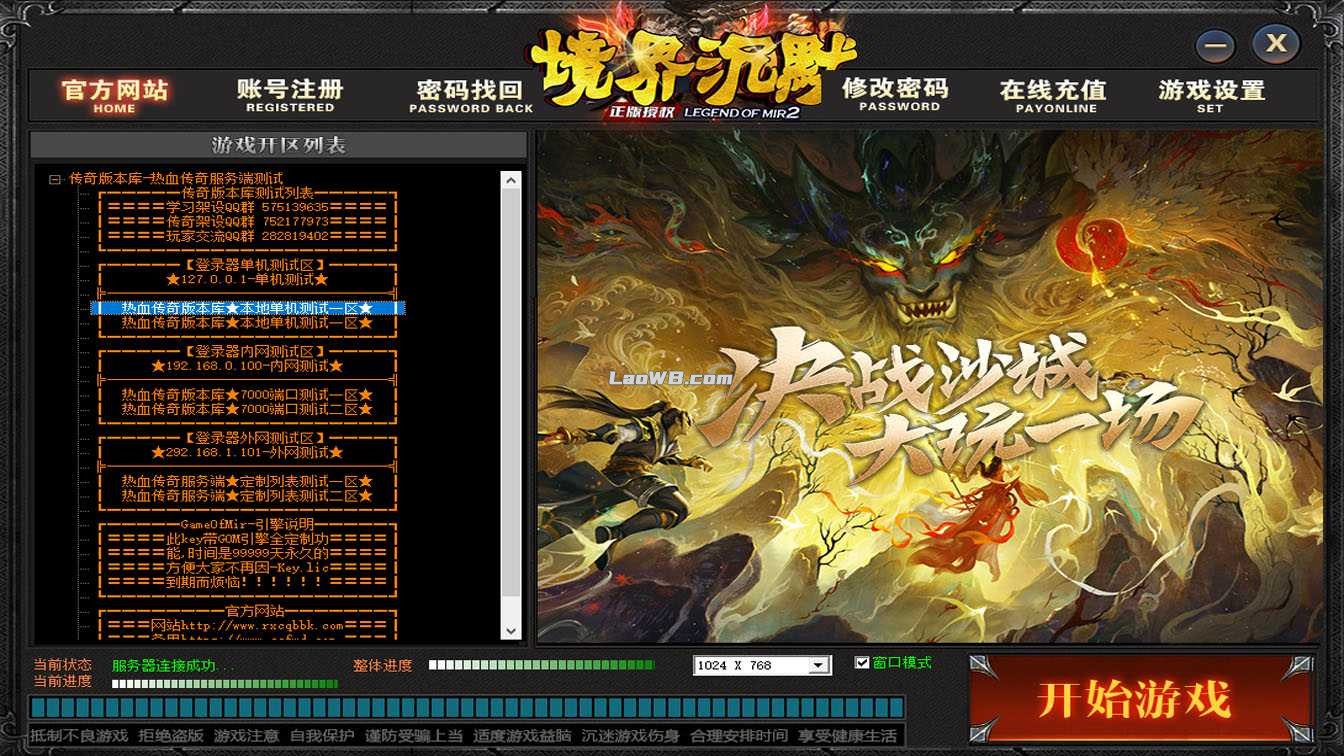Click the 整体进度 overall progress bar
Screen dimensions: 1344x756
click(541, 665)
